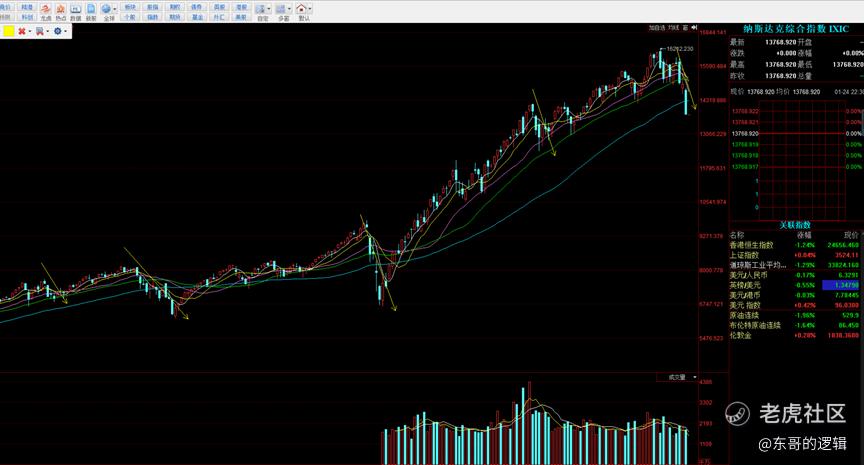Click the red X delete drawing icon
Screen dimensions: 864x465
[x=21, y=31]
